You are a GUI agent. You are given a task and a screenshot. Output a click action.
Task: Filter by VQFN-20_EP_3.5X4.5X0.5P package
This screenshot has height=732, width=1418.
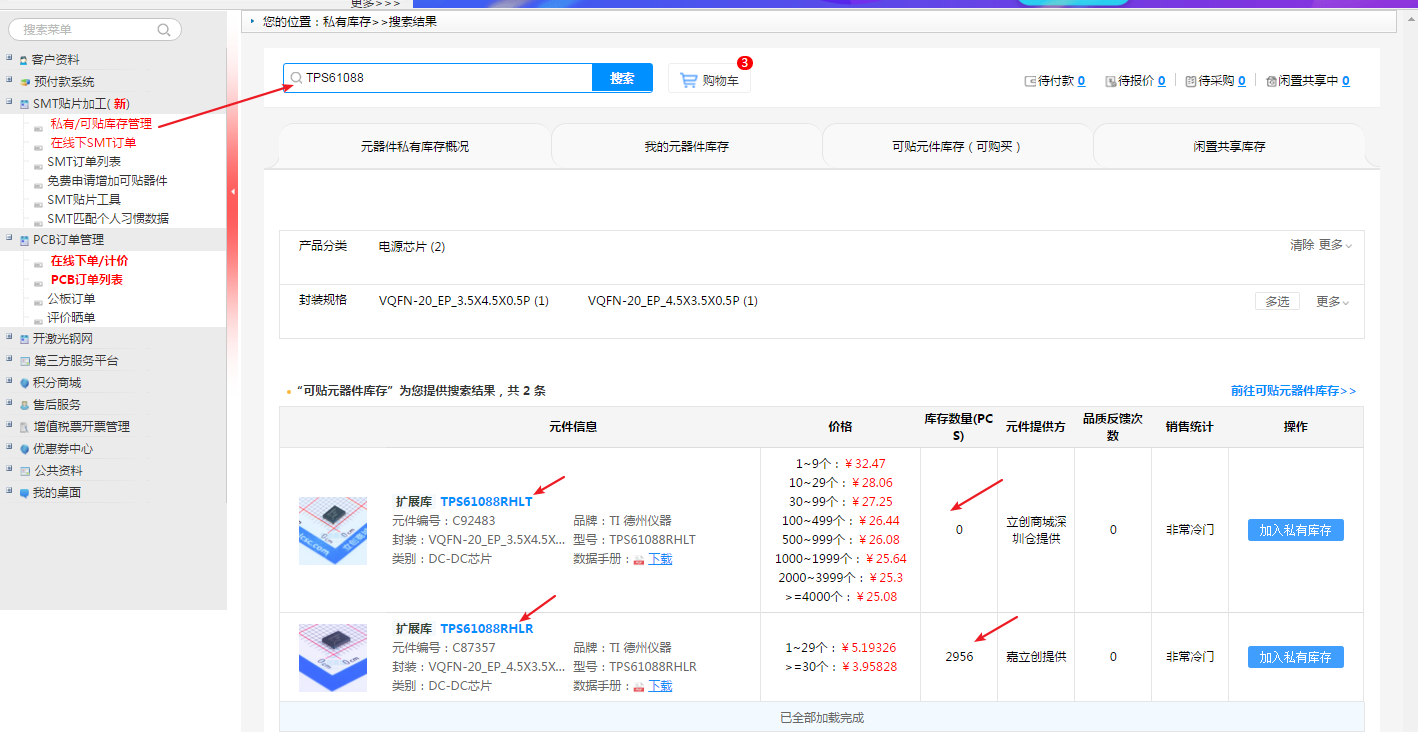[463, 301]
